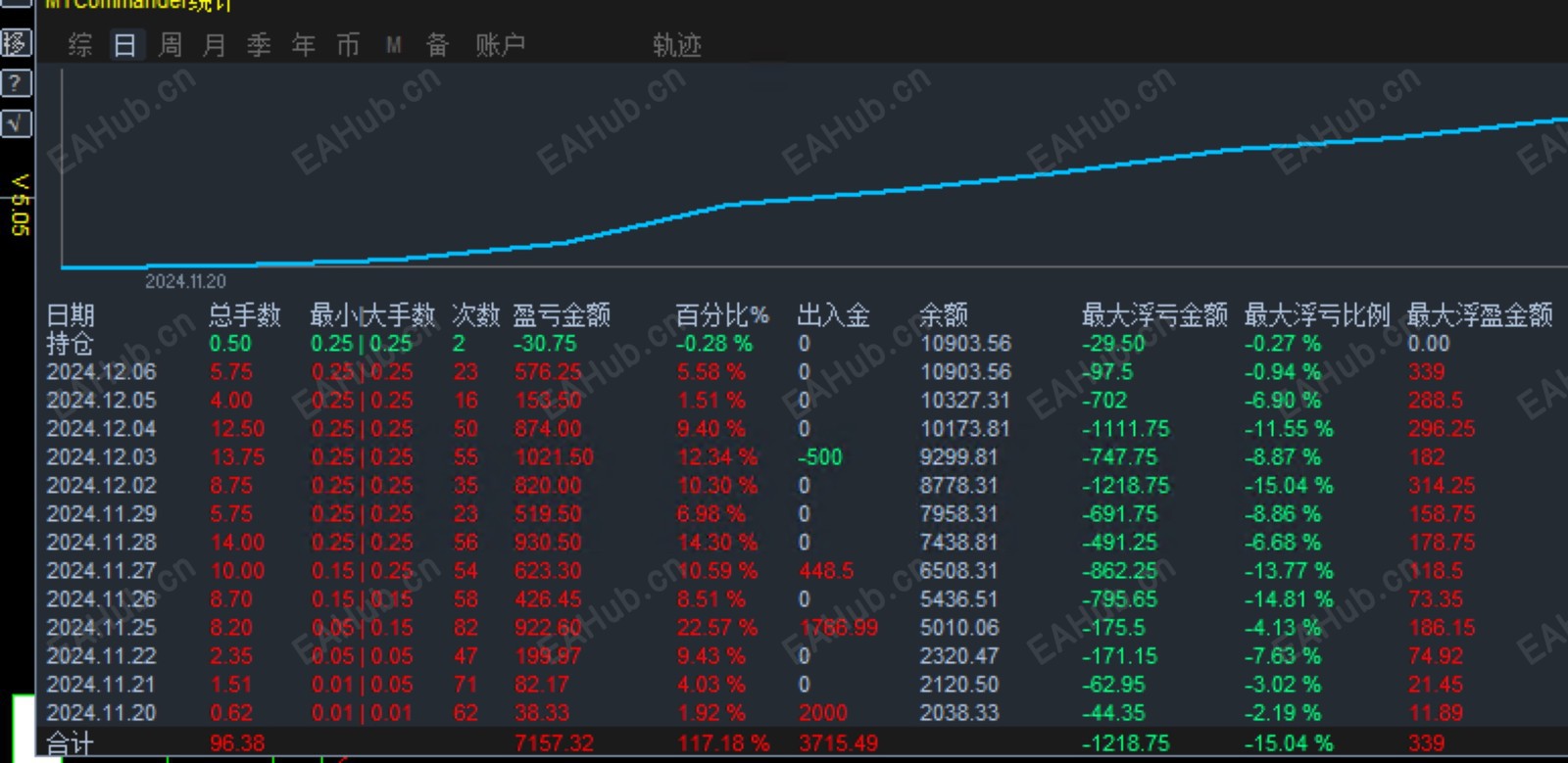Open the 季 quarterly tab

259,45
